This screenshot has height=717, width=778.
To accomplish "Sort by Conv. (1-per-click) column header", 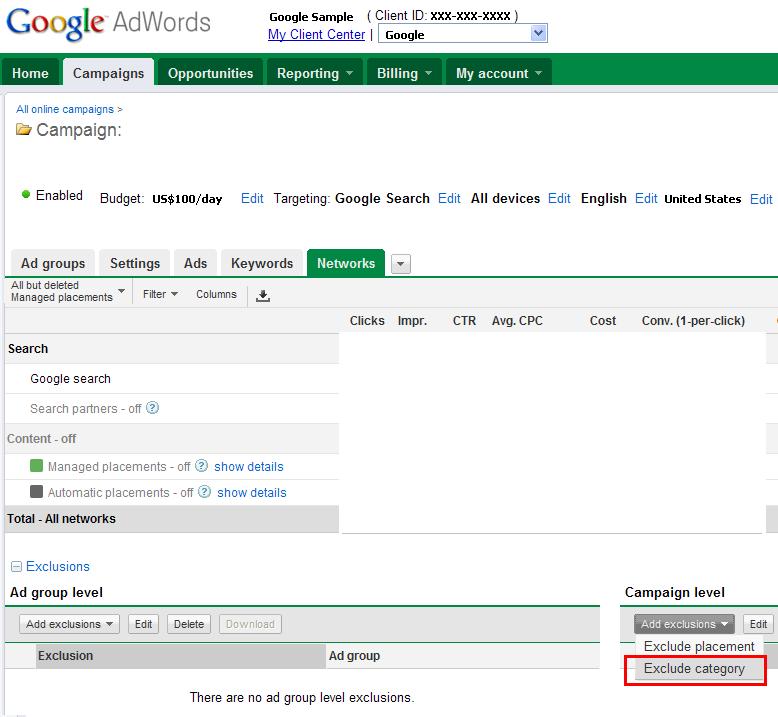I will coord(693,321).
